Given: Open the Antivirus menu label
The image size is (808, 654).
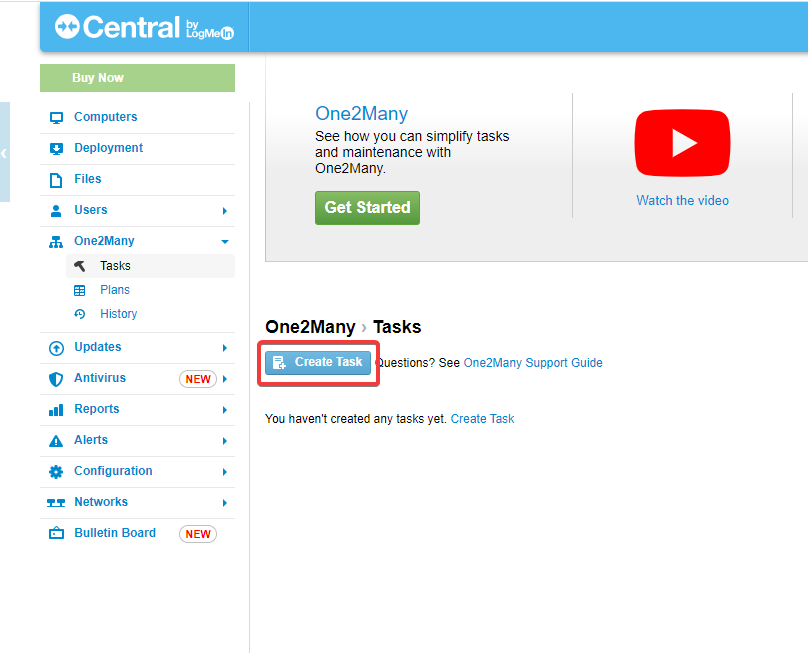Looking at the screenshot, I should pyautogui.click(x=100, y=378).
